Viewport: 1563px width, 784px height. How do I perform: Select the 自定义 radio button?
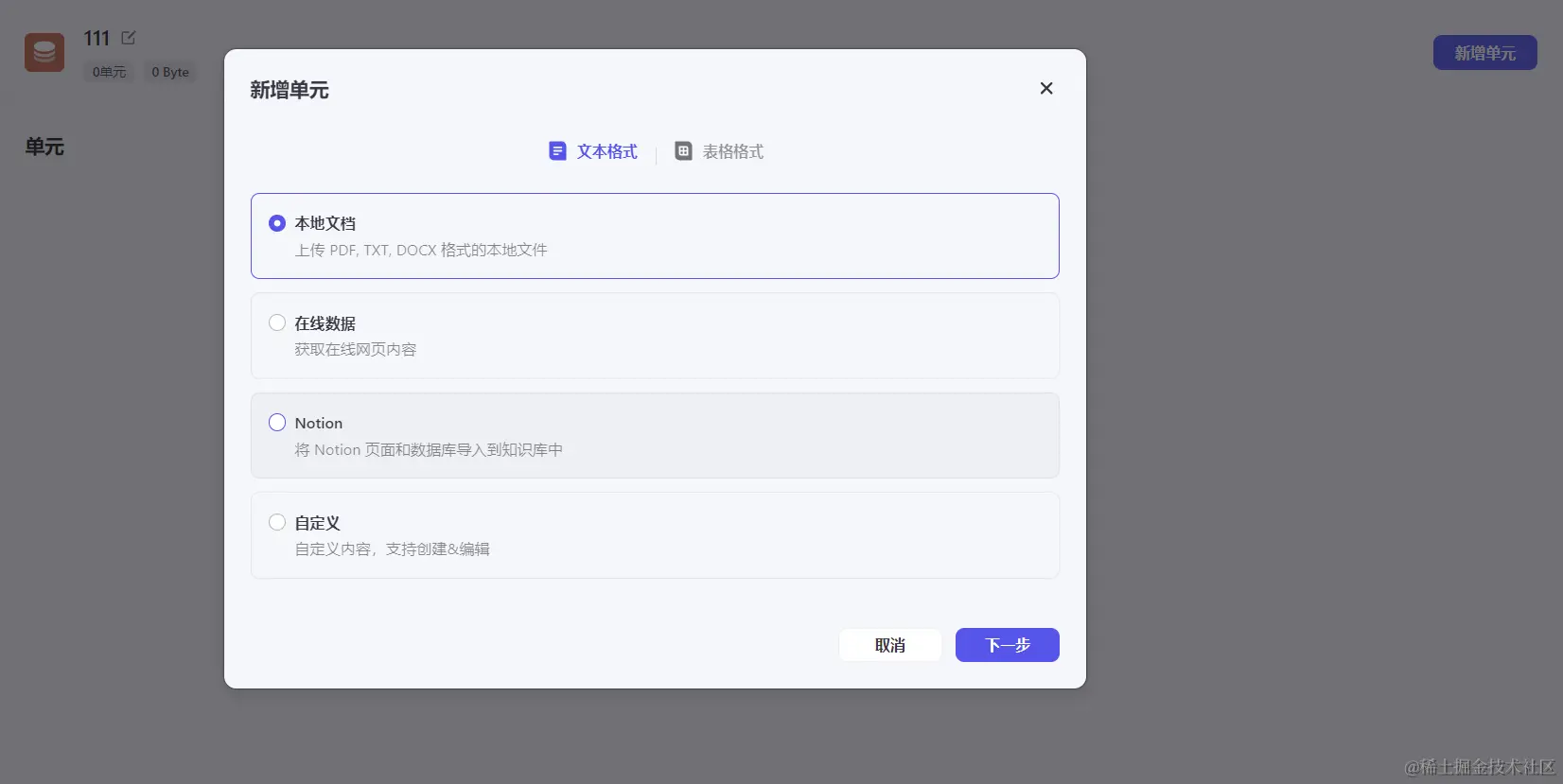(x=277, y=522)
